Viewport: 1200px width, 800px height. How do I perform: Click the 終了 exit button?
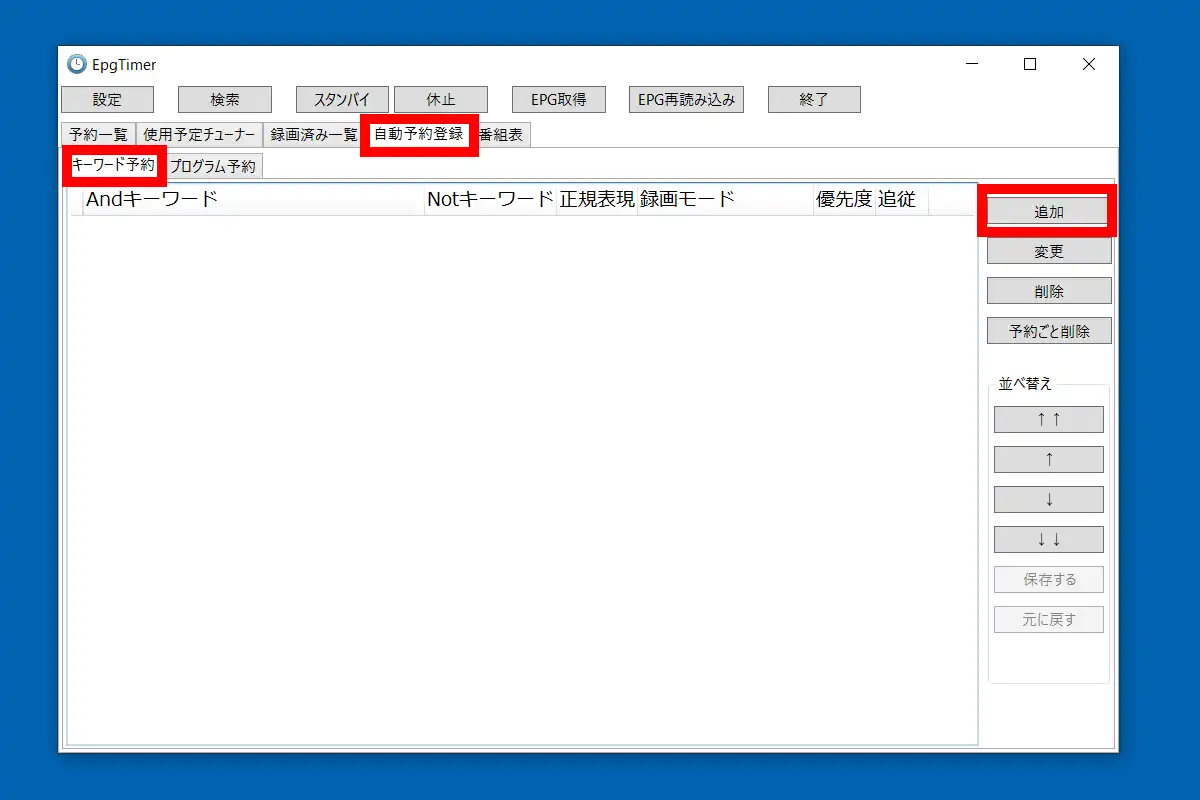(814, 100)
